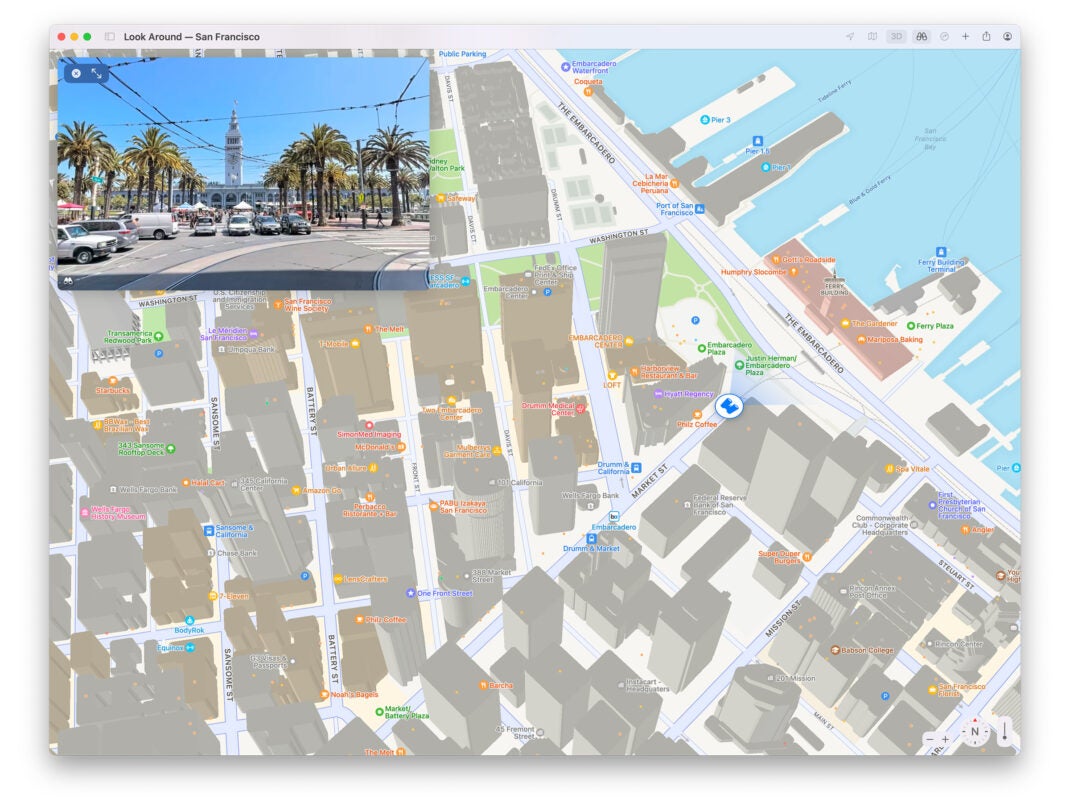Click the Directions icon in toolbar
The height and width of the screenshot is (803, 1070).
[x=944, y=37]
